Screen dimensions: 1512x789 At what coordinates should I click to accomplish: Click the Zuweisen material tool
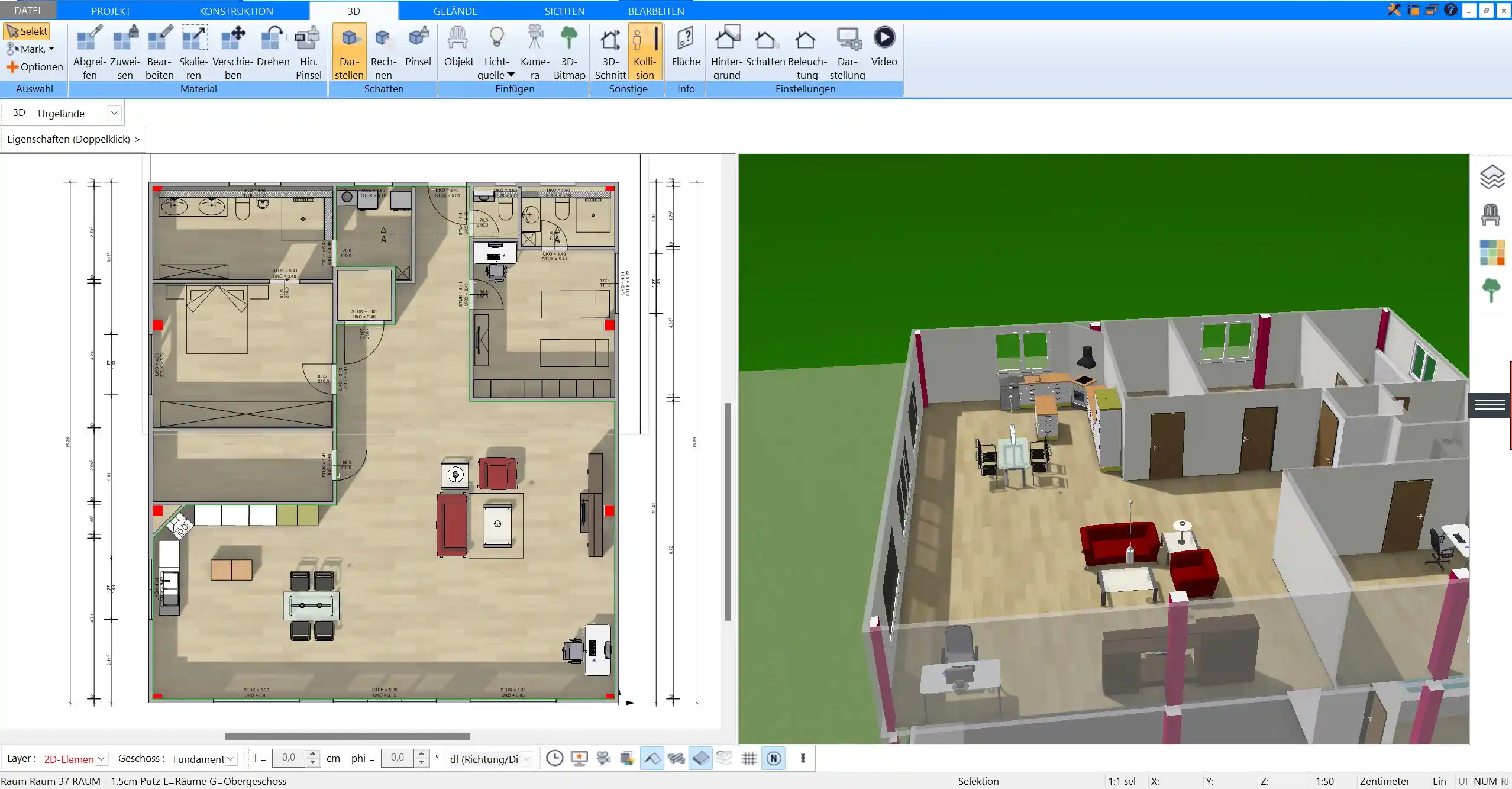click(x=125, y=52)
